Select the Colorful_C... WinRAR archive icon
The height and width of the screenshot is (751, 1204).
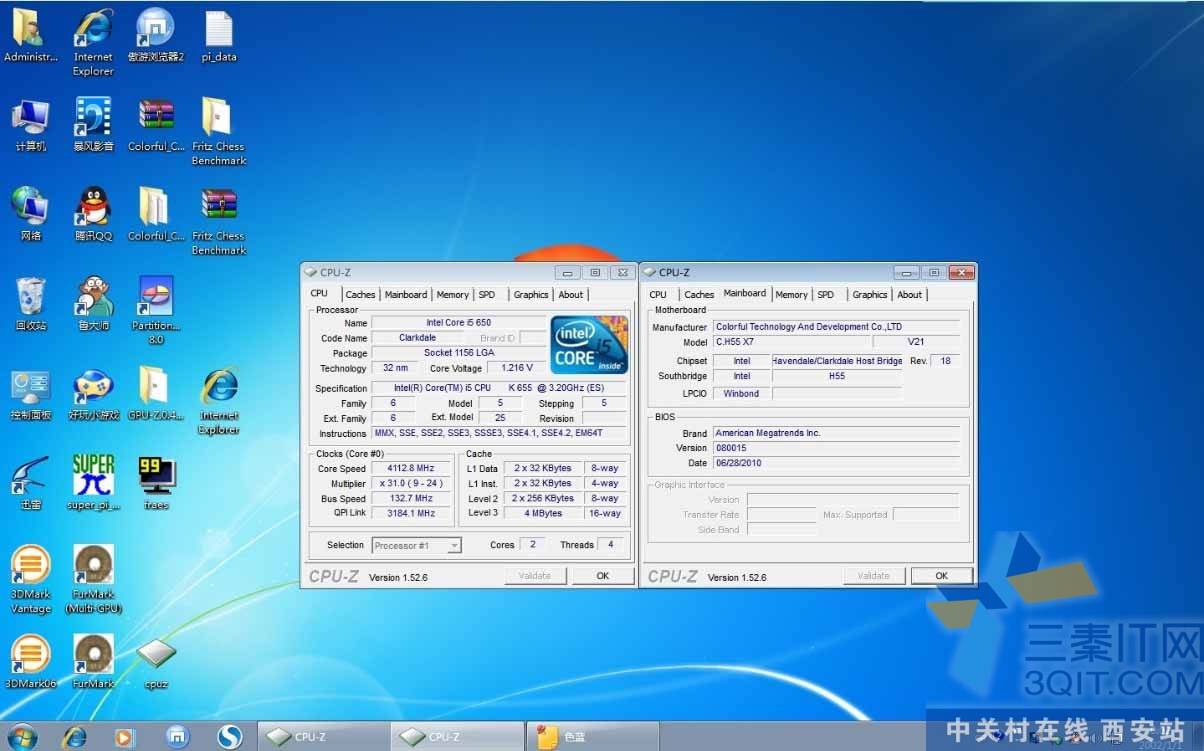click(x=156, y=125)
